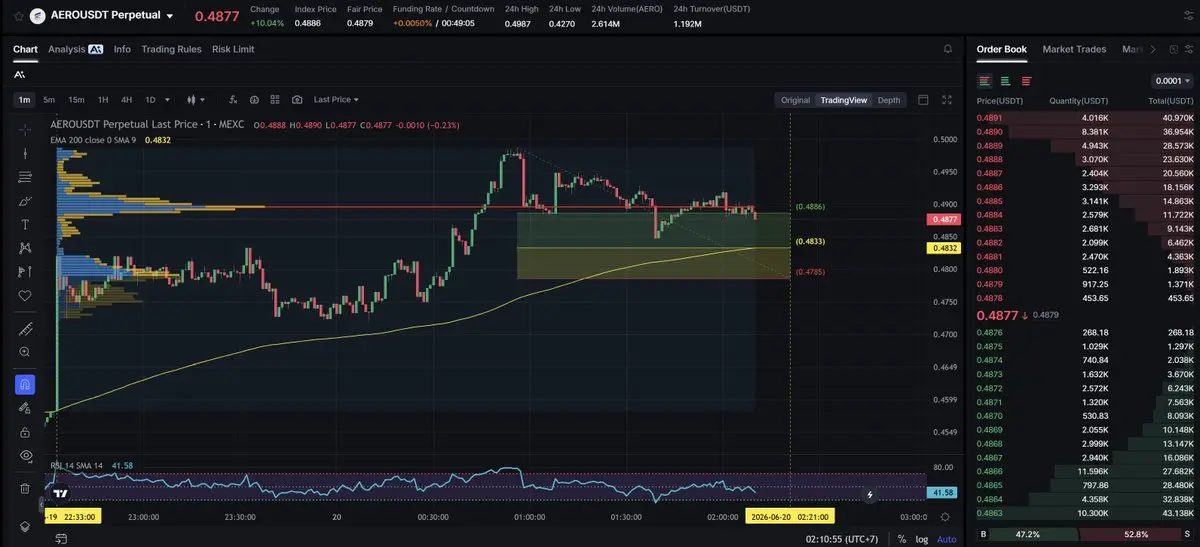Select the 15m timeframe
Image resolution: width=1200 pixels, height=547 pixels.
click(x=76, y=100)
